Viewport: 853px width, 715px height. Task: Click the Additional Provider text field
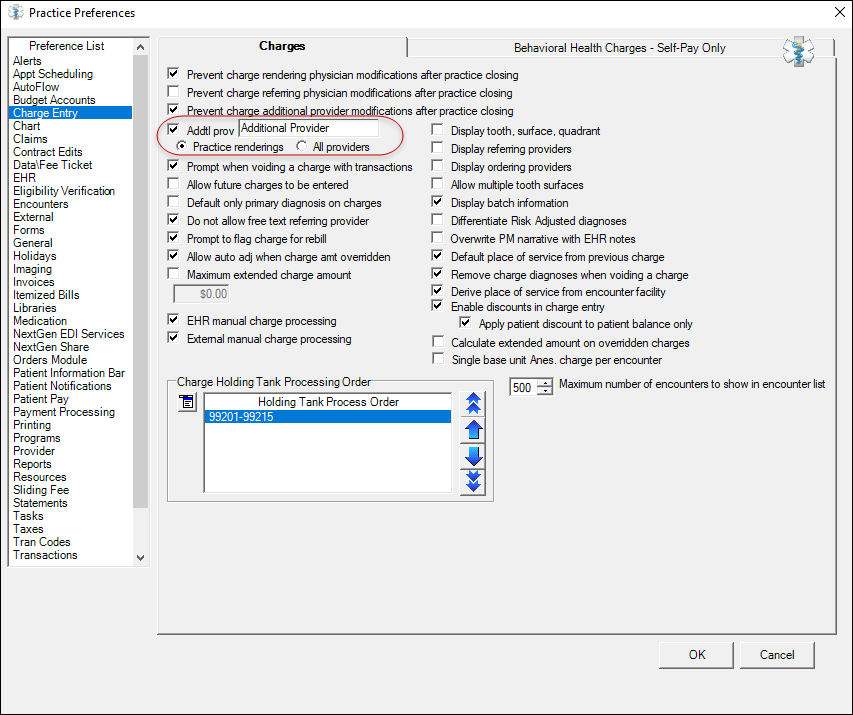[x=308, y=128]
